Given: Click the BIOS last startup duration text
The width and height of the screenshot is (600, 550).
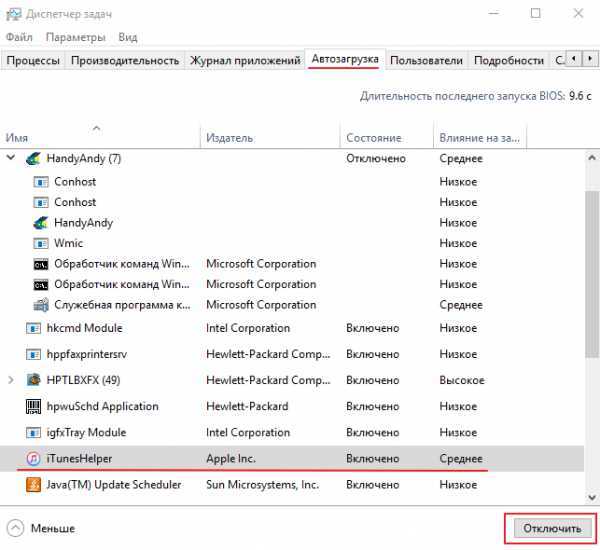Looking at the screenshot, I should (476, 96).
